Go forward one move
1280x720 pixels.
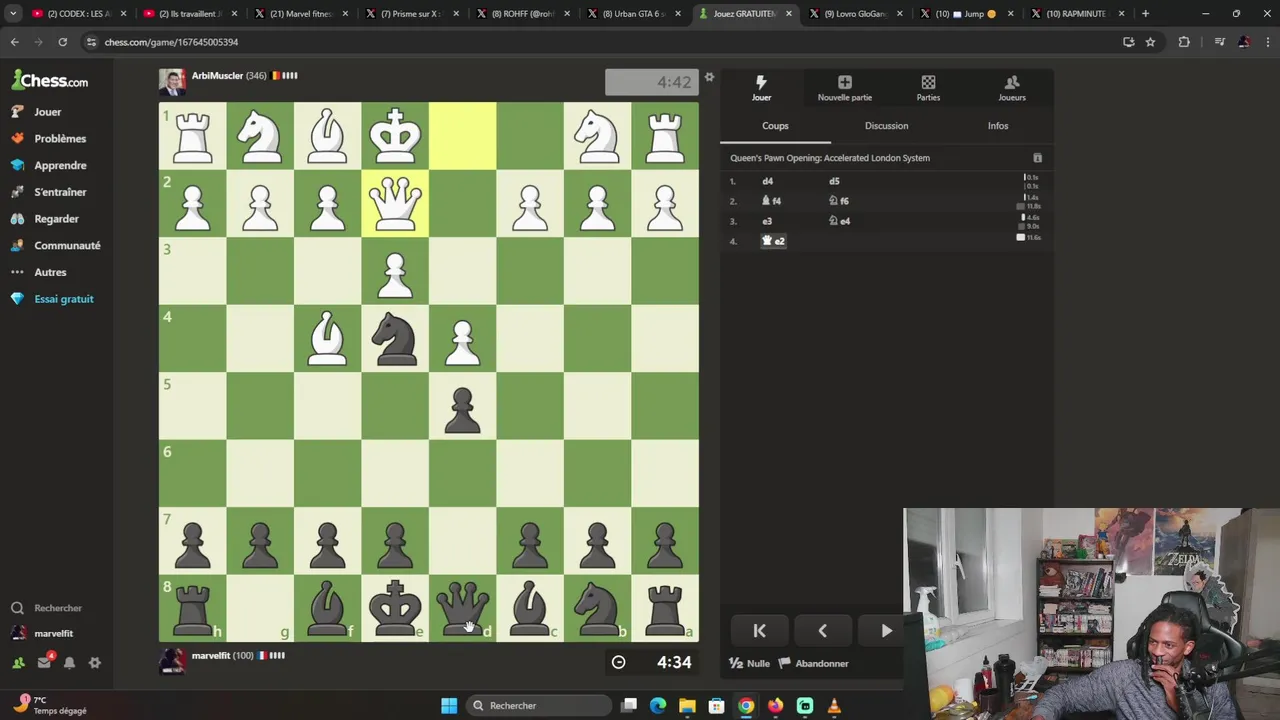pyautogui.click(x=886, y=631)
